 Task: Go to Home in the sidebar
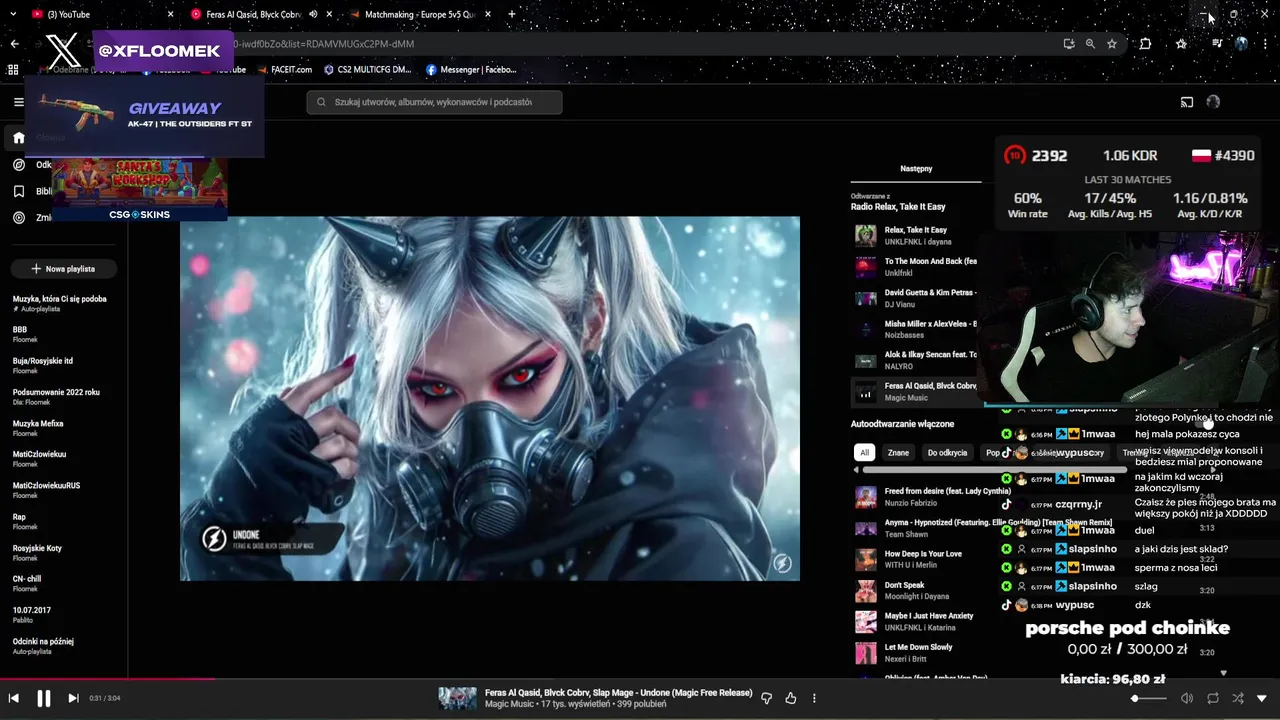coord(18,138)
